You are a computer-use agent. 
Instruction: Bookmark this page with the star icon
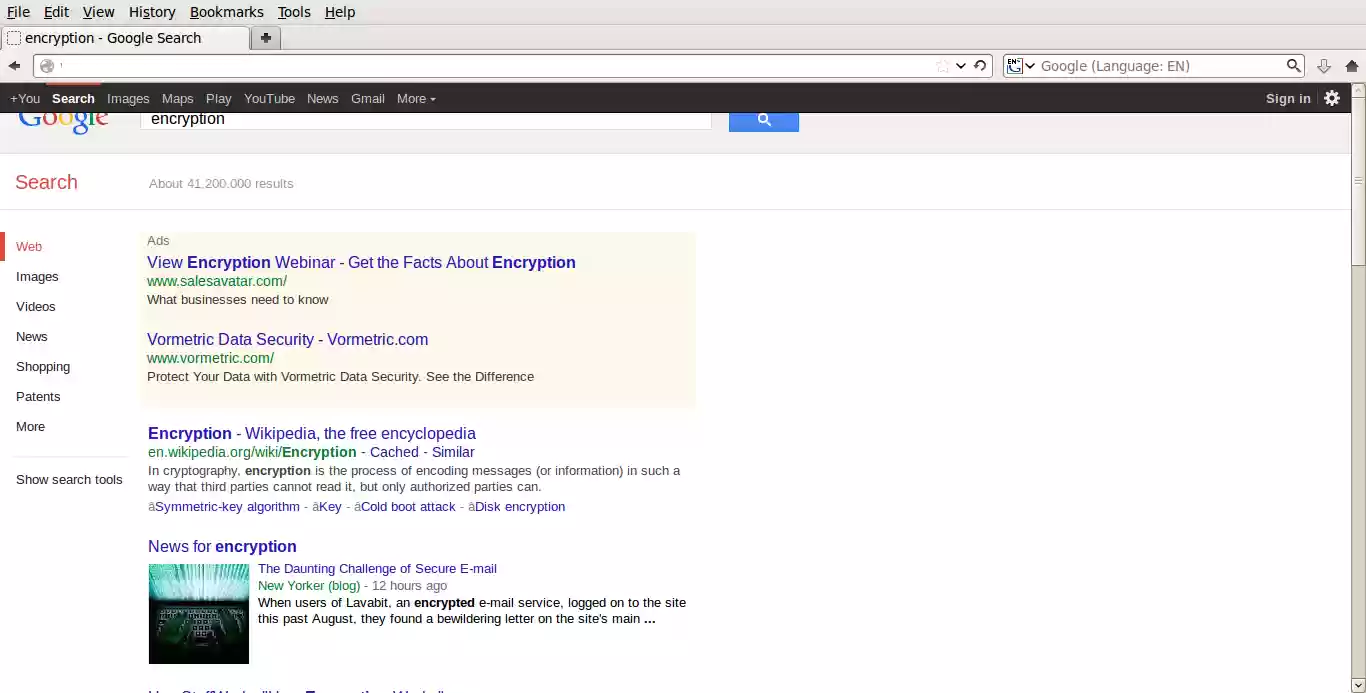[x=941, y=65]
